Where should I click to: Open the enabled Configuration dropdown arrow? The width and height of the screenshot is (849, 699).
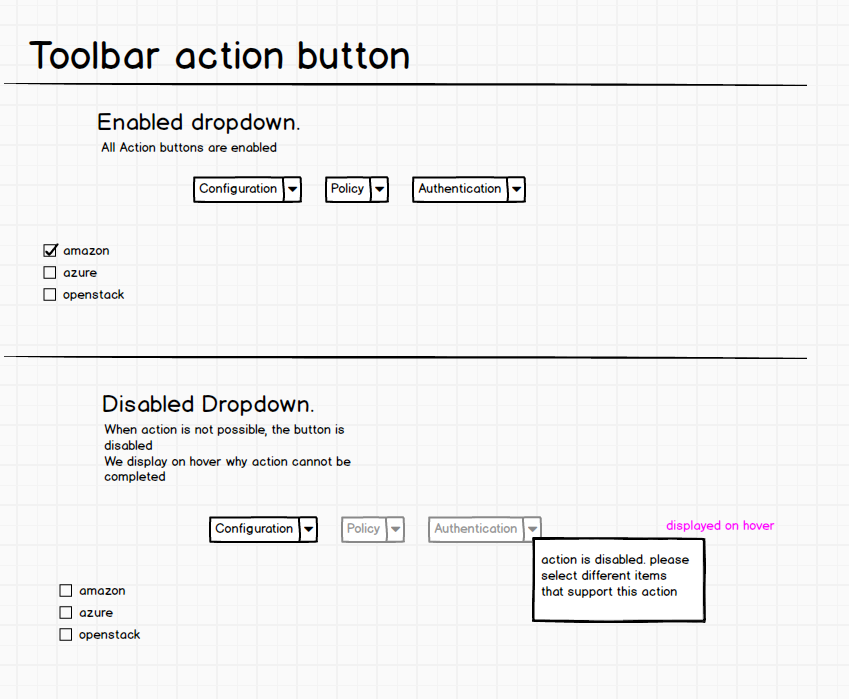(x=292, y=190)
